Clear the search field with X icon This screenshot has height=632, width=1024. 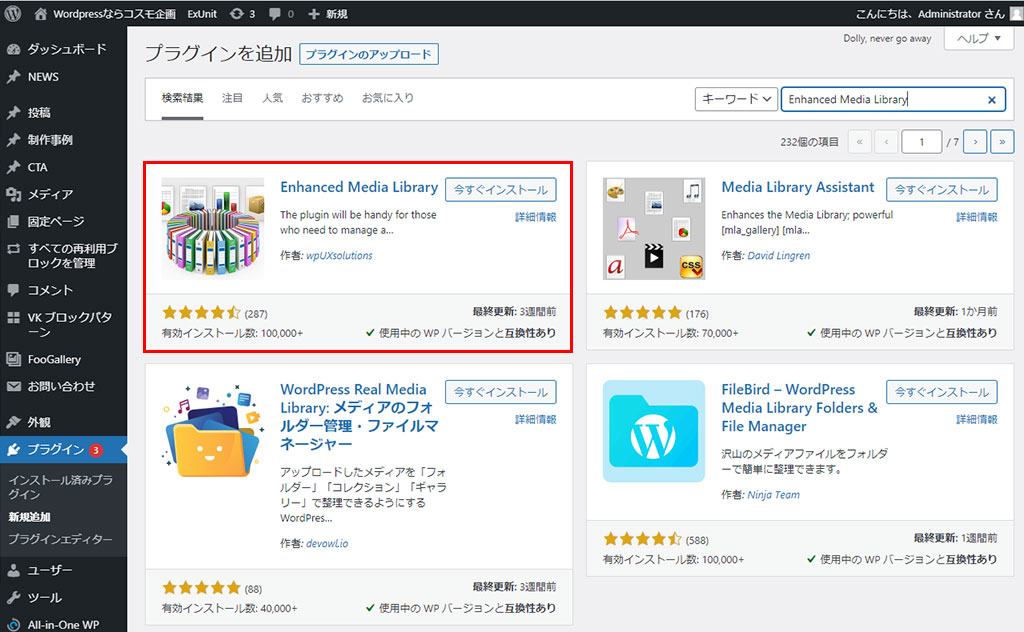pyautogui.click(x=992, y=100)
